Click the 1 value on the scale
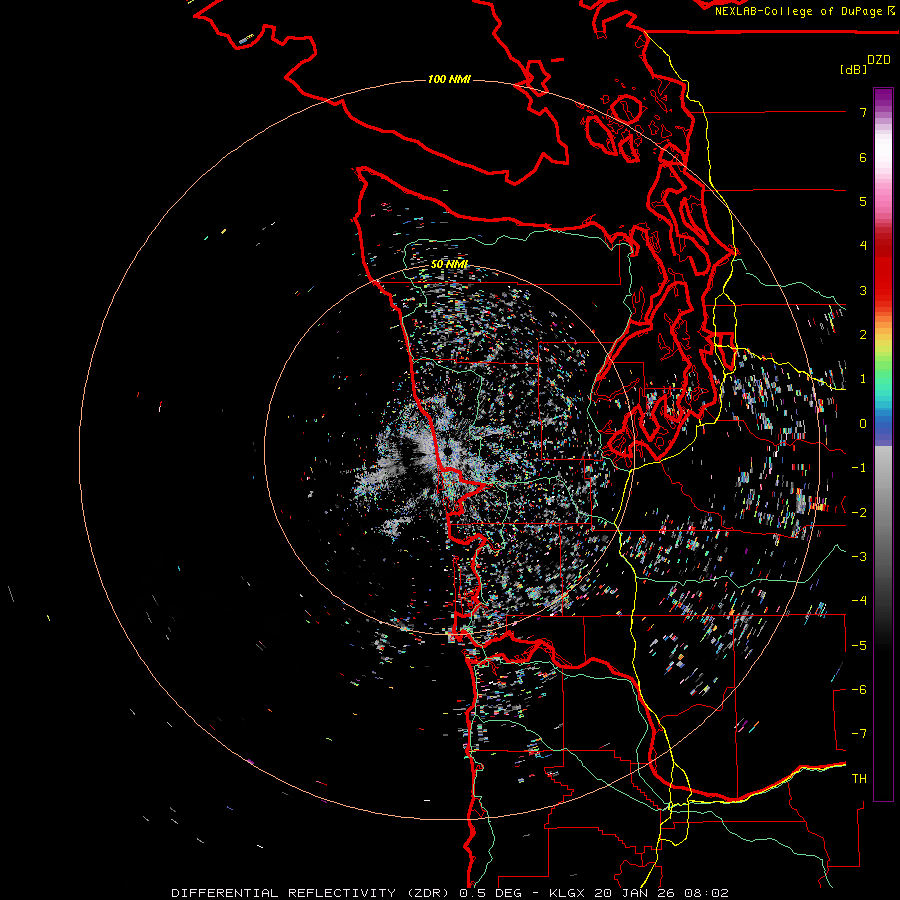 point(863,379)
